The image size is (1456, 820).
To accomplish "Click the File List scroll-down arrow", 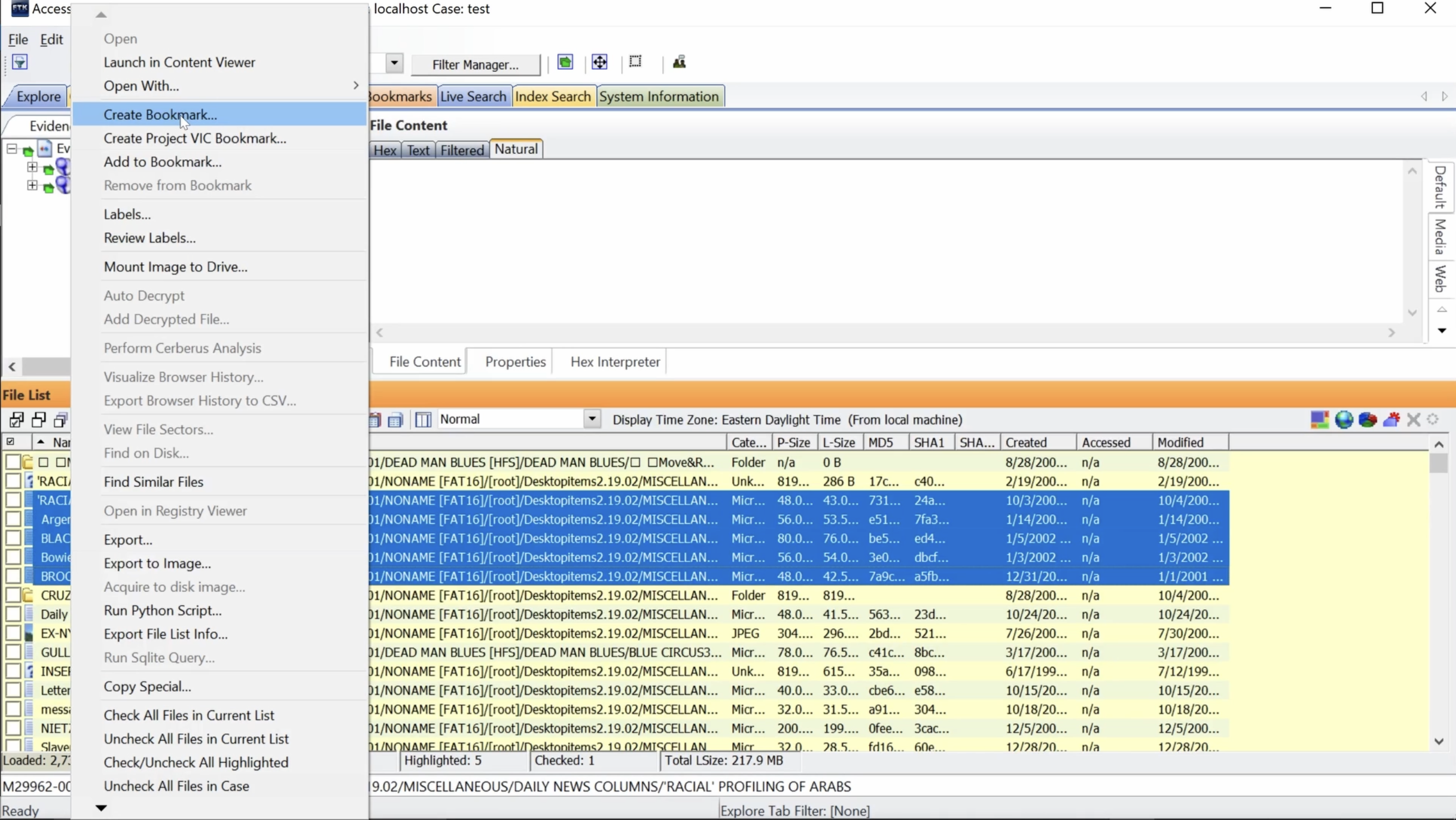I will click(x=1438, y=741).
